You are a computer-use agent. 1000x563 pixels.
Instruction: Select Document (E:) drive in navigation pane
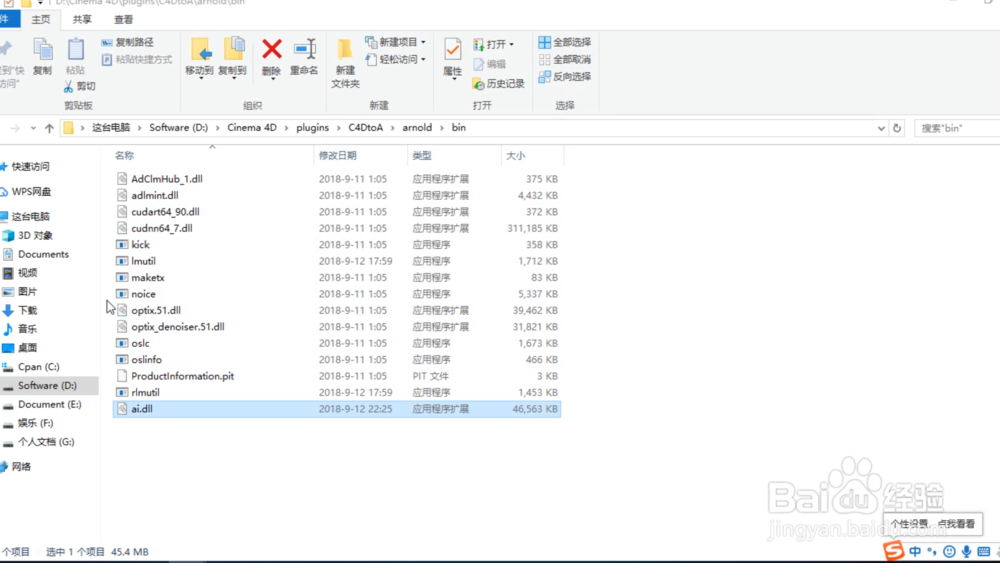pos(49,404)
